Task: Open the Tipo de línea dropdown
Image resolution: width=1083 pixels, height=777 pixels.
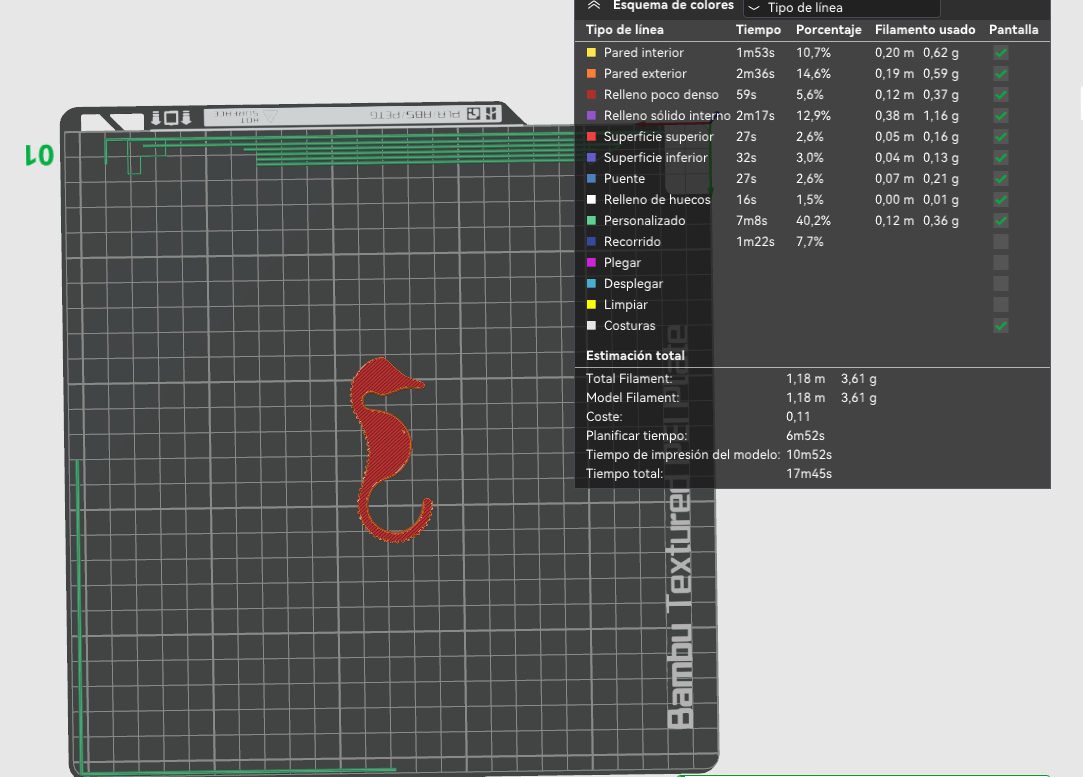Action: 841,8
